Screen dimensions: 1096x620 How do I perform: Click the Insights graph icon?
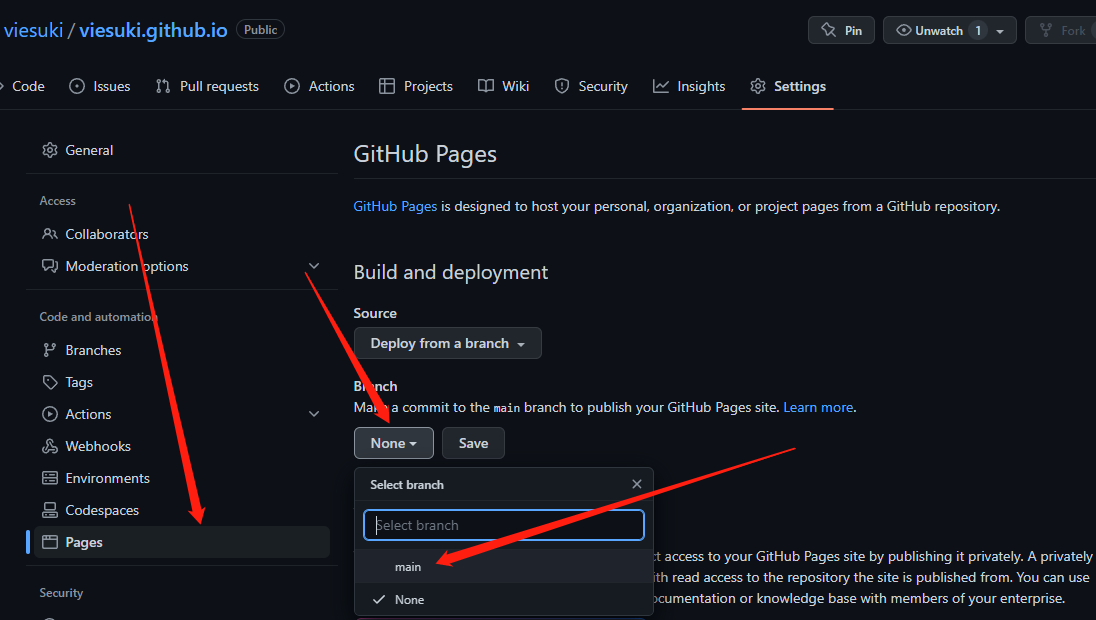[x=661, y=86]
